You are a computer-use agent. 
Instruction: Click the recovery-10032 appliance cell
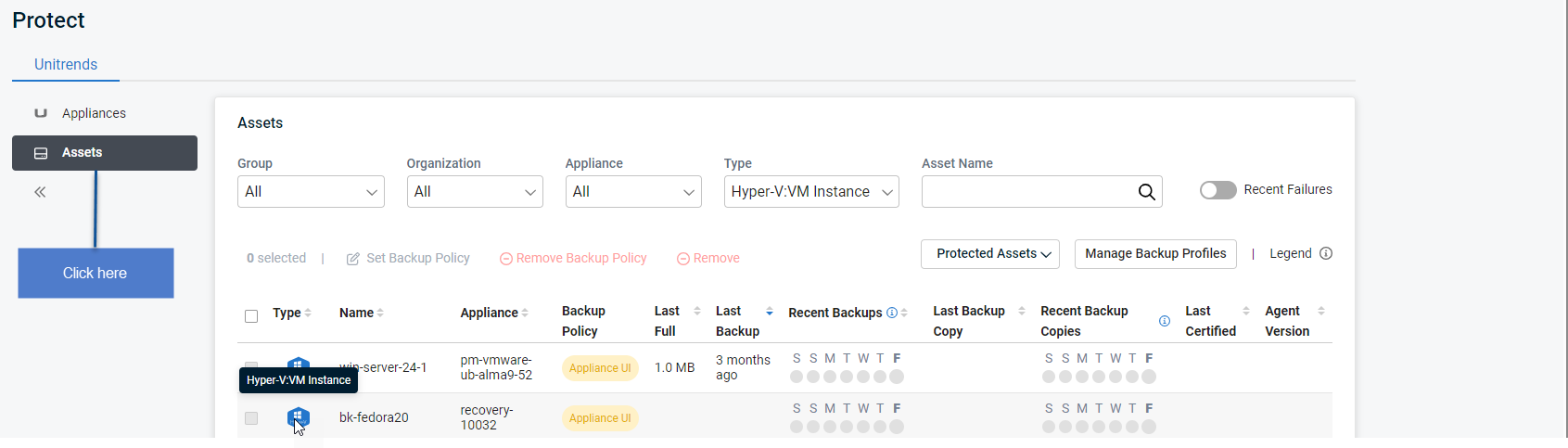click(x=487, y=418)
